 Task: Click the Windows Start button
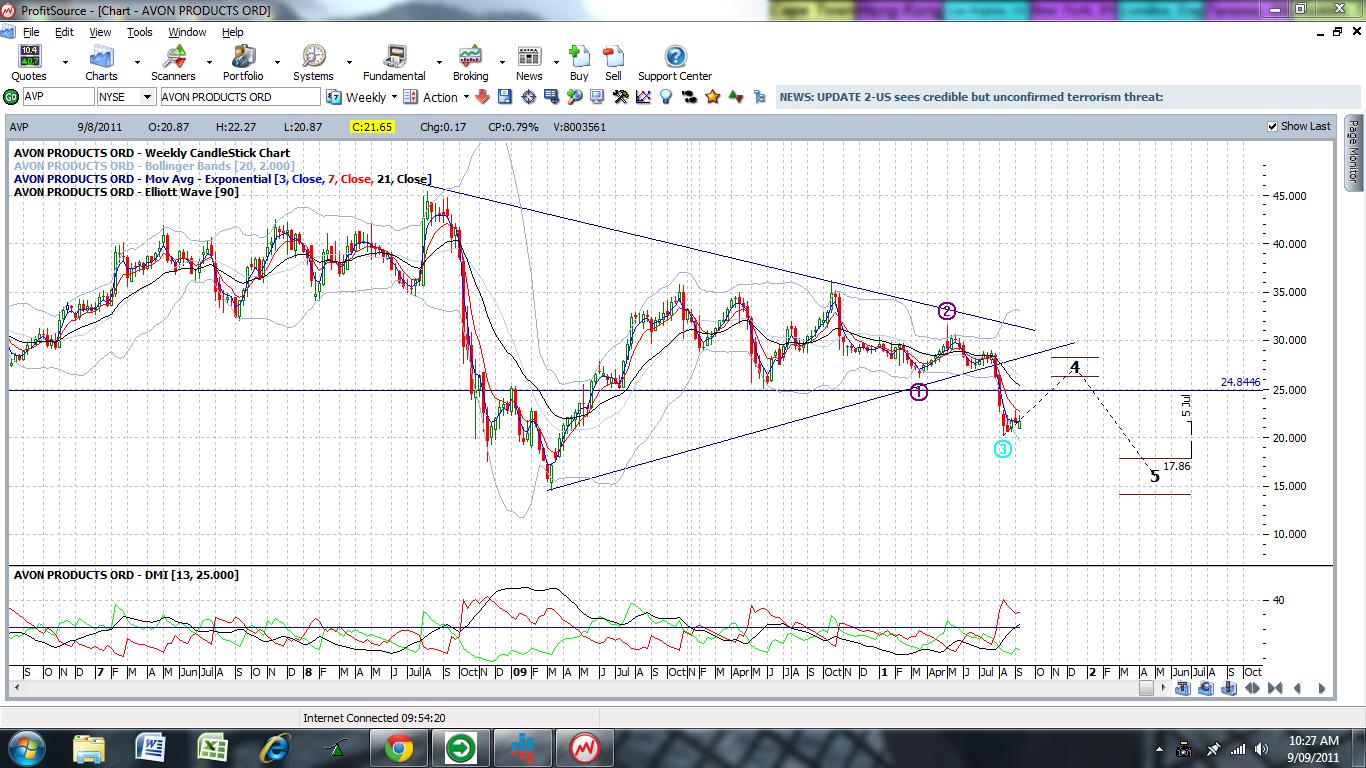point(26,747)
